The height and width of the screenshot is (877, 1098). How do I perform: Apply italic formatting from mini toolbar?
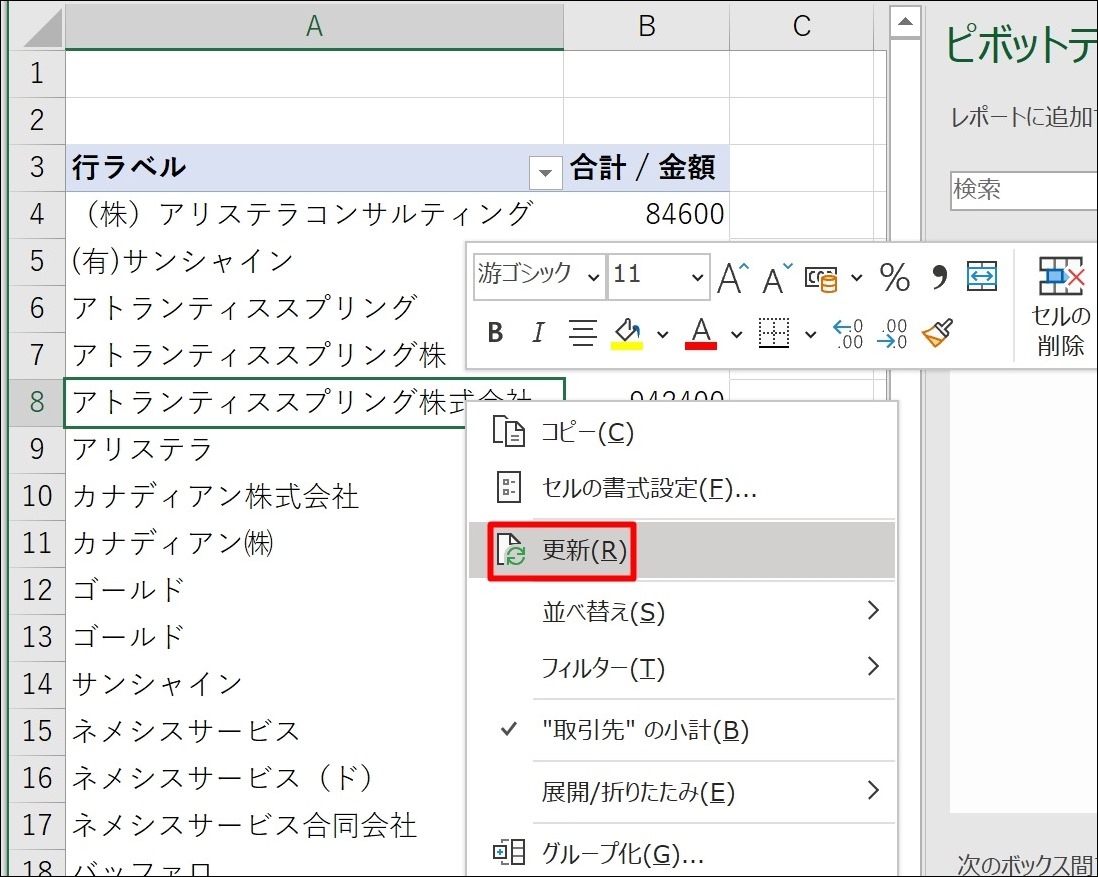coord(539,333)
